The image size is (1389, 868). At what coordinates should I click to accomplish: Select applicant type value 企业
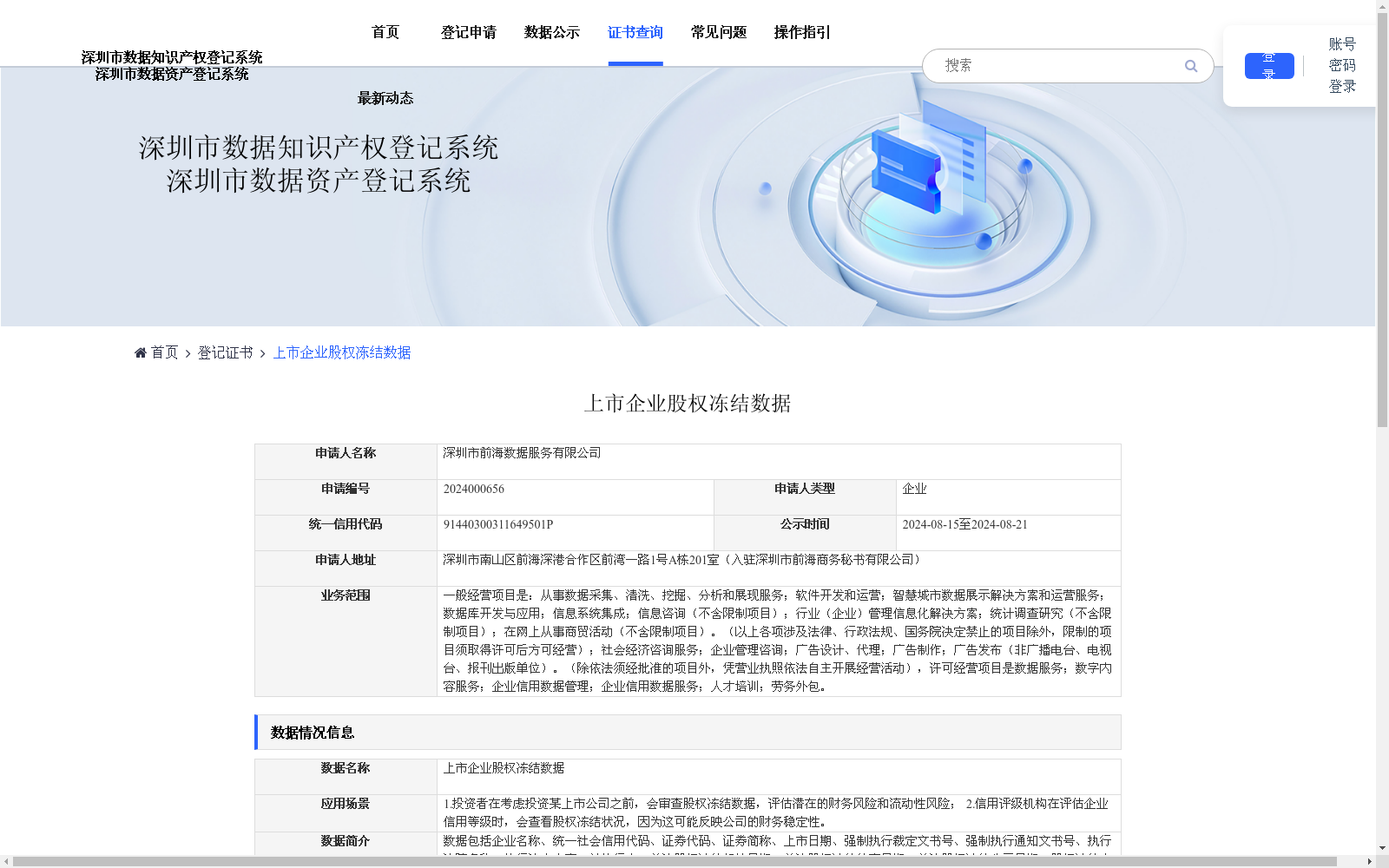914,489
